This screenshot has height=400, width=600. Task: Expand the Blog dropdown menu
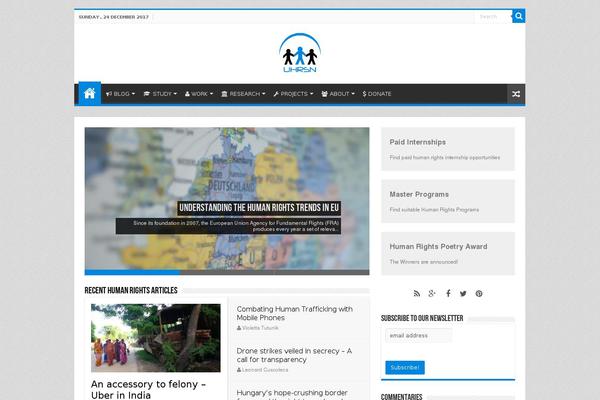pyautogui.click(x=121, y=94)
